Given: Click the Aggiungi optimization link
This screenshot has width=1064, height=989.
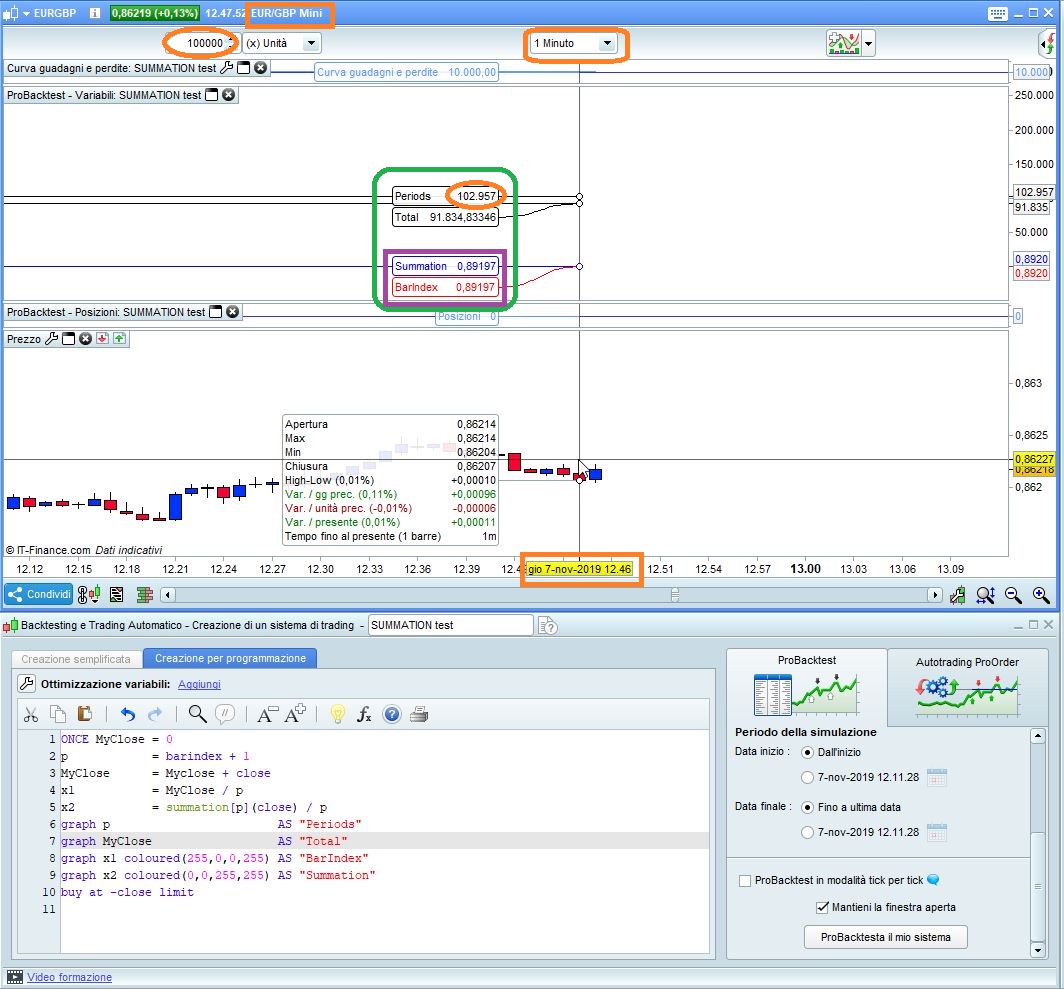Looking at the screenshot, I should [x=199, y=684].
